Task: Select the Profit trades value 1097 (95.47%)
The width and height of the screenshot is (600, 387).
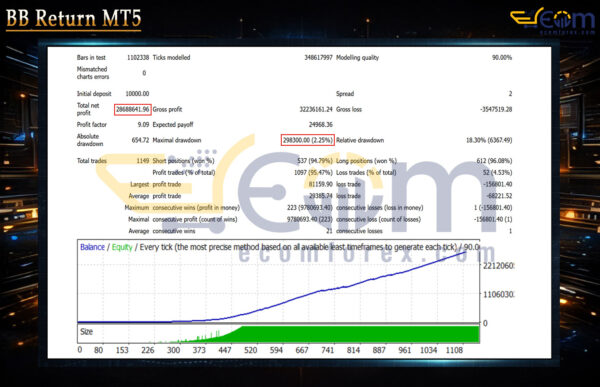Action: 313,172
